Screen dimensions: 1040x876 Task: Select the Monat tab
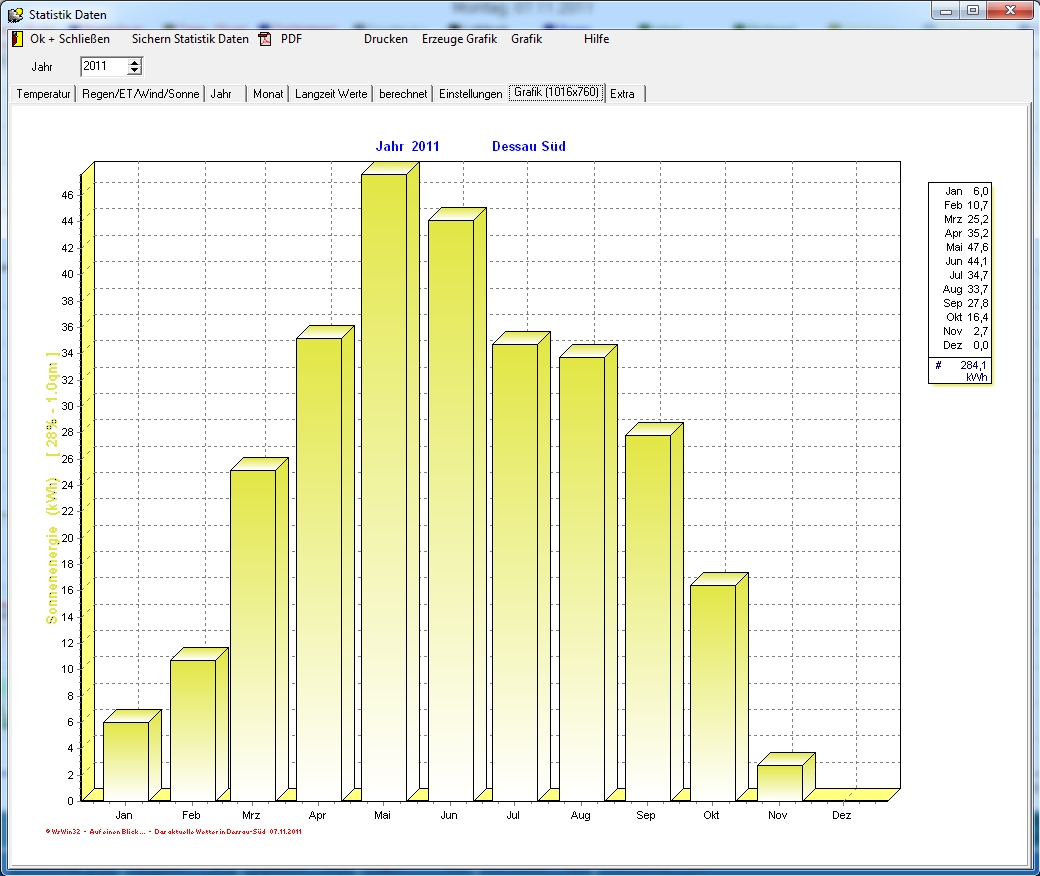click(268, 94)
